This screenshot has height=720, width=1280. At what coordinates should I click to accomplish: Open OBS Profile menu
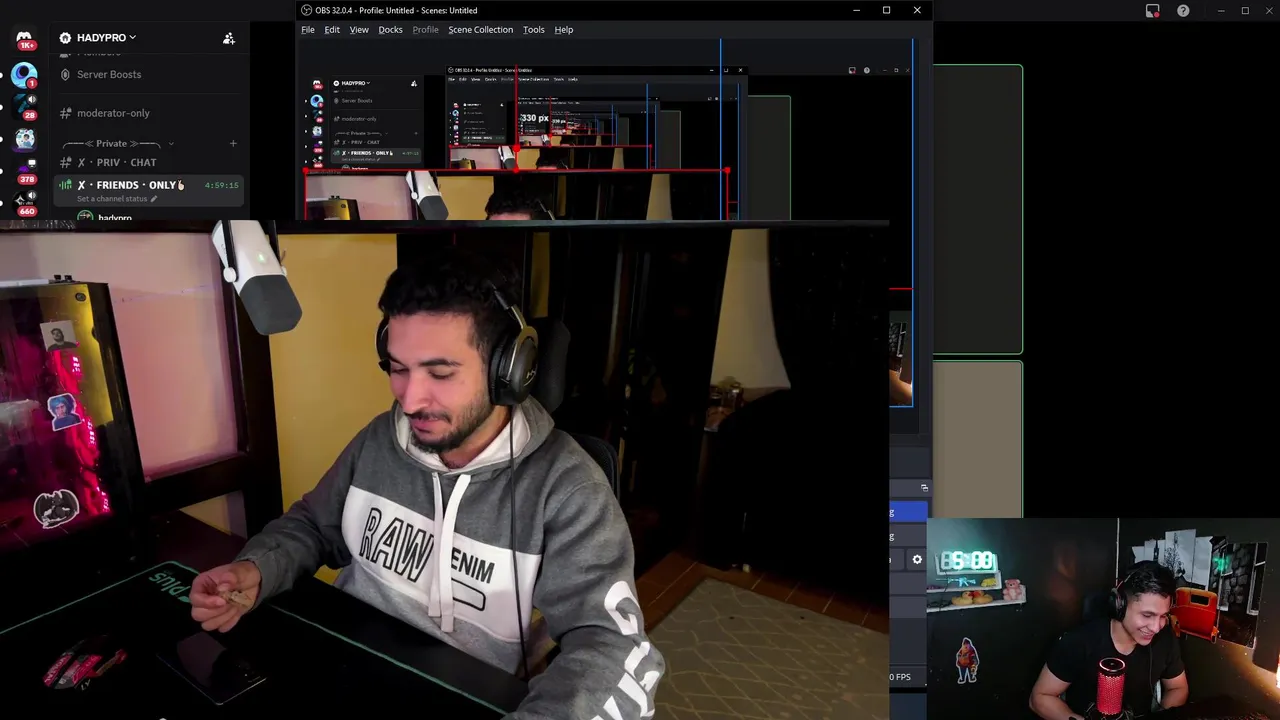tap(425, 30)
